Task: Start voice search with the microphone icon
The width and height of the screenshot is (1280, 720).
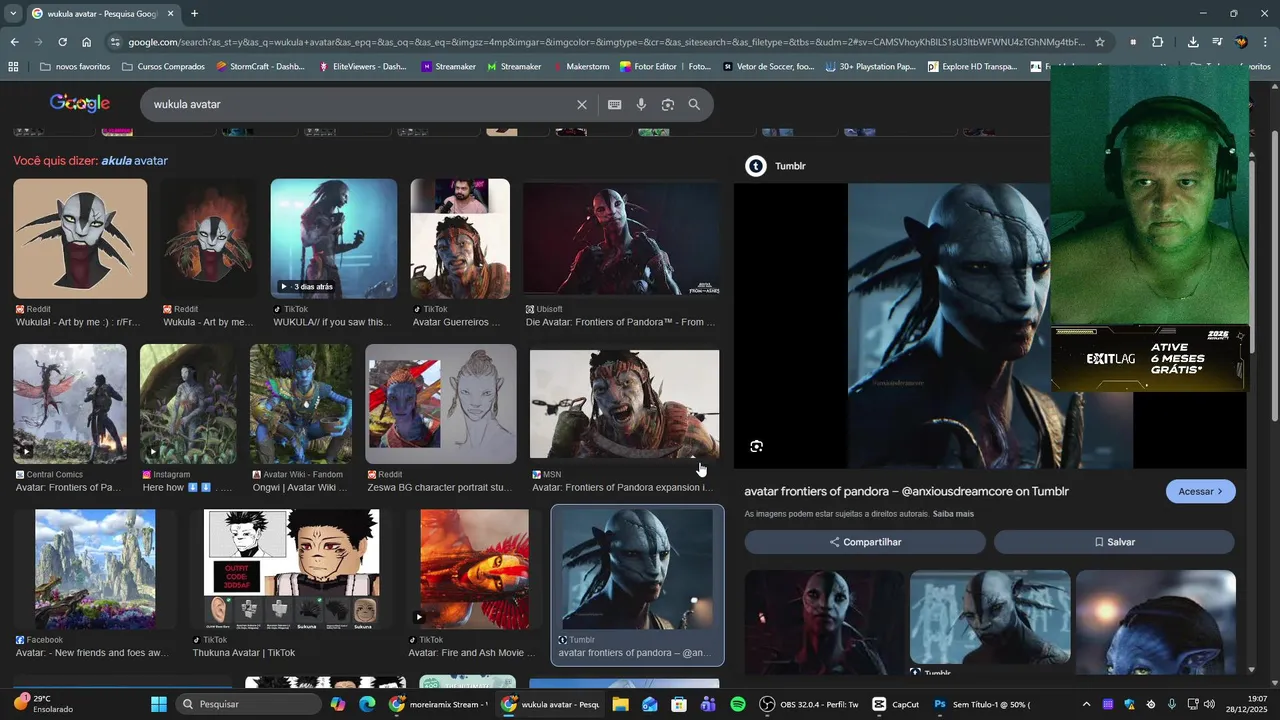Action: coord(641,105)
